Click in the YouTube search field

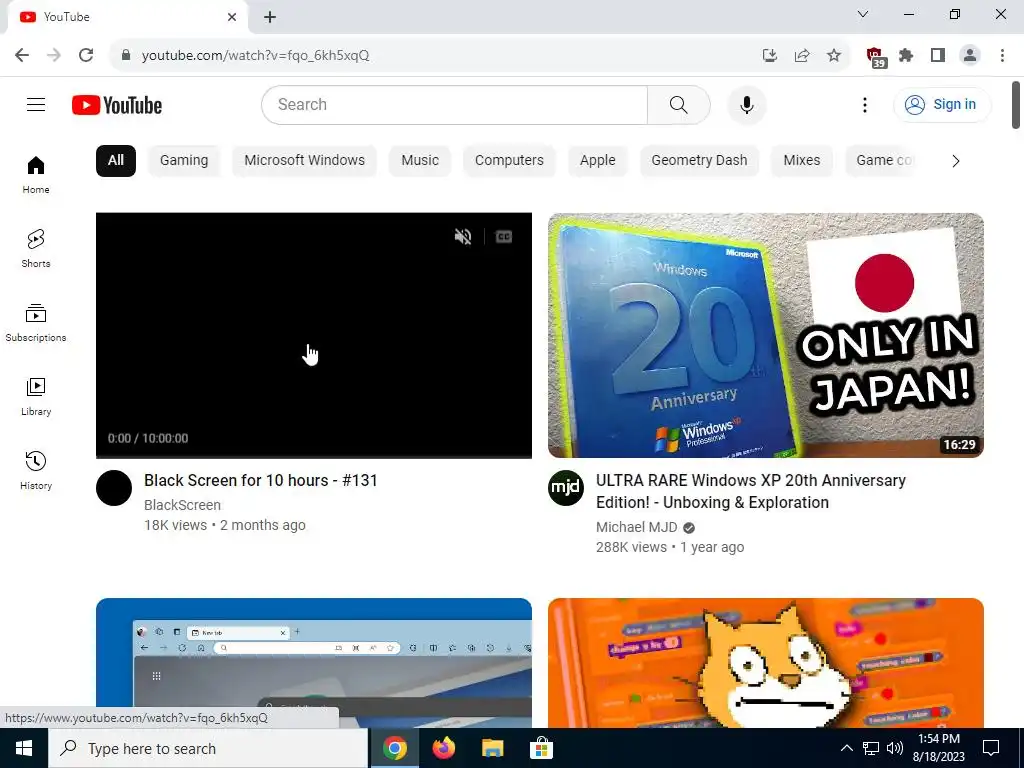click(455, 104)
